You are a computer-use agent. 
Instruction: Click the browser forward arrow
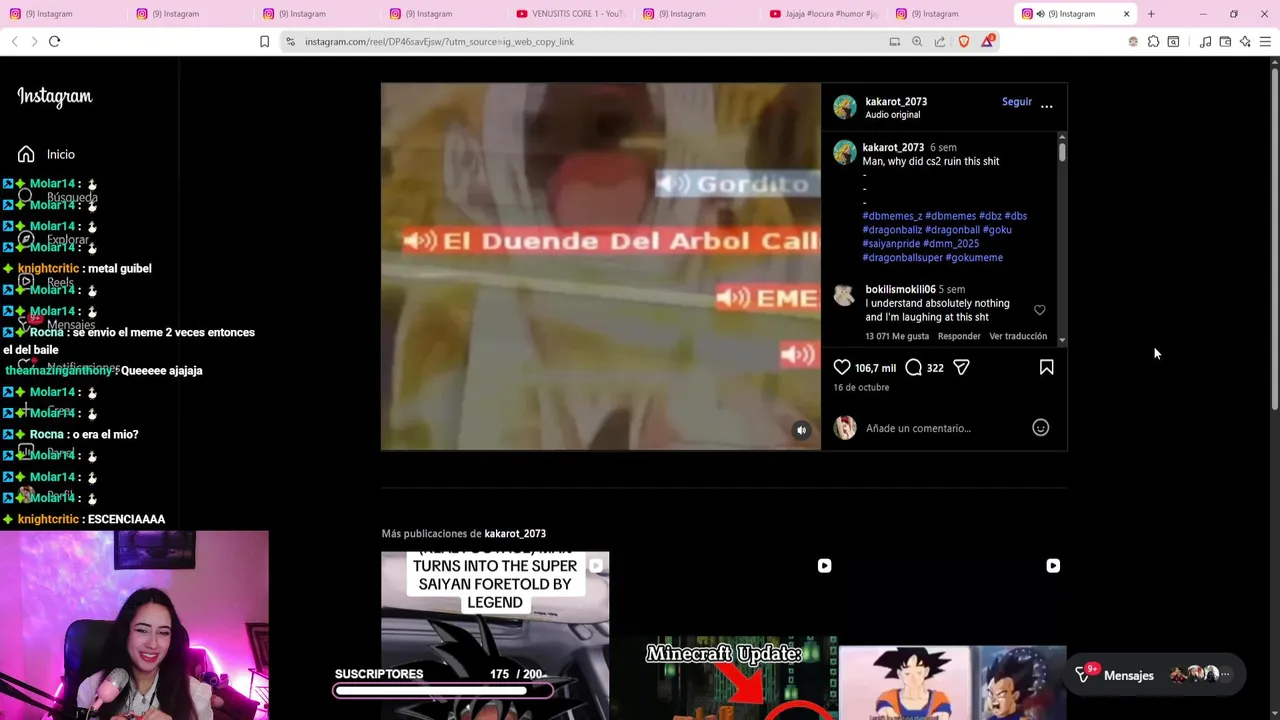tap(34, 41)
